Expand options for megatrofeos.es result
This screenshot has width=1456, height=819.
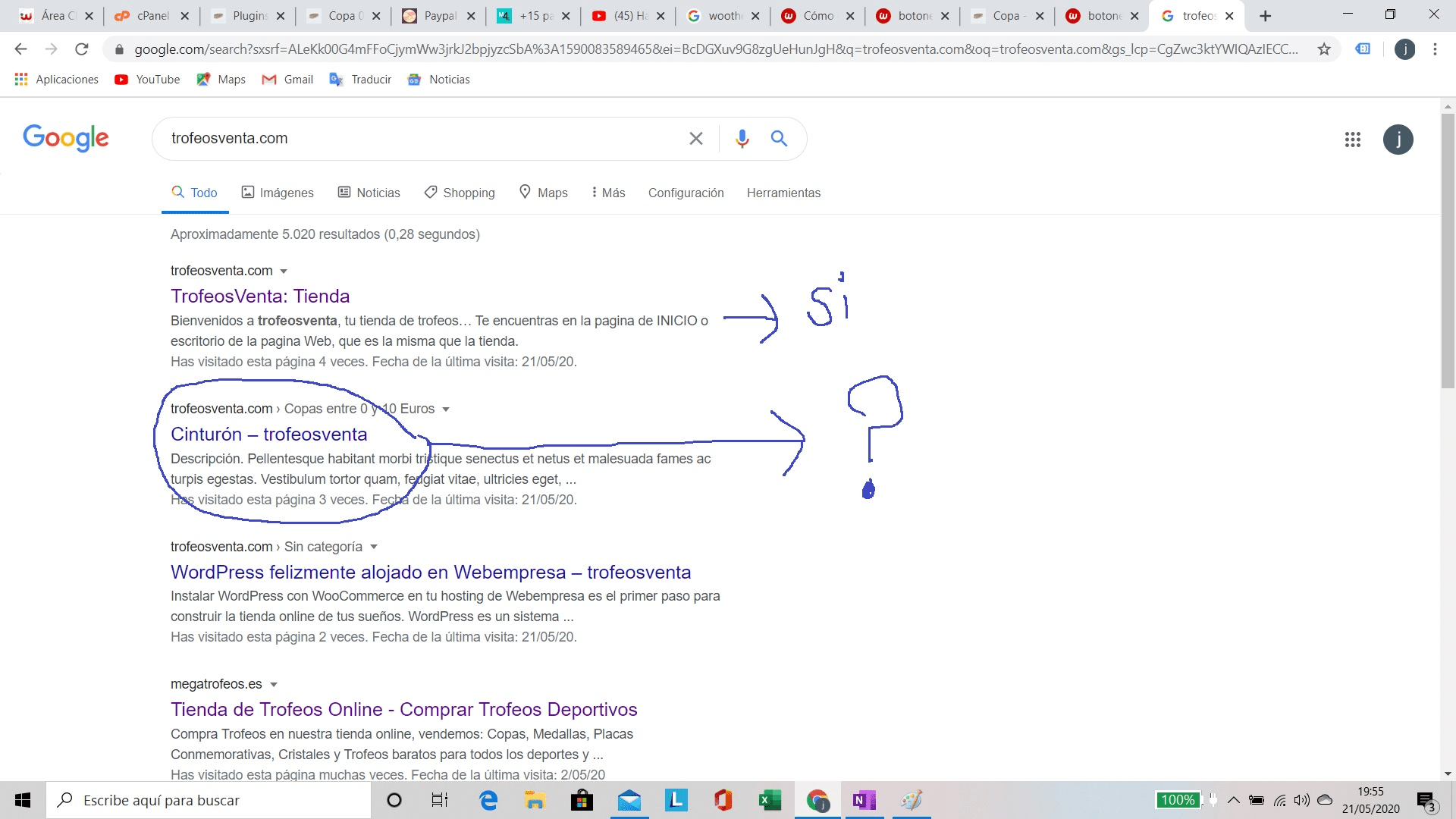point(274,685)
